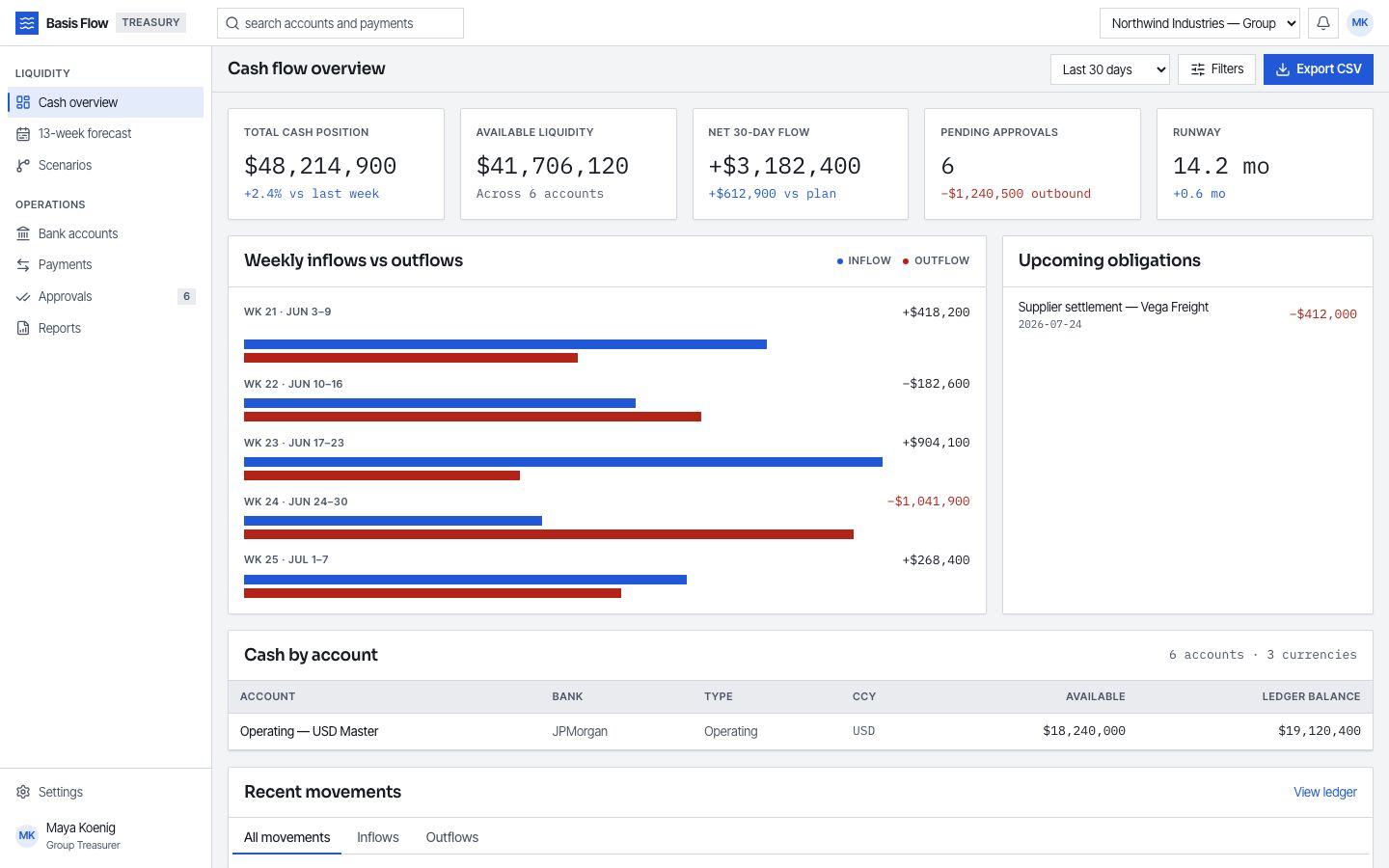Click the Pending Approvals card
Viewport: 1389px width, 868px height.
pos(1032,164)
